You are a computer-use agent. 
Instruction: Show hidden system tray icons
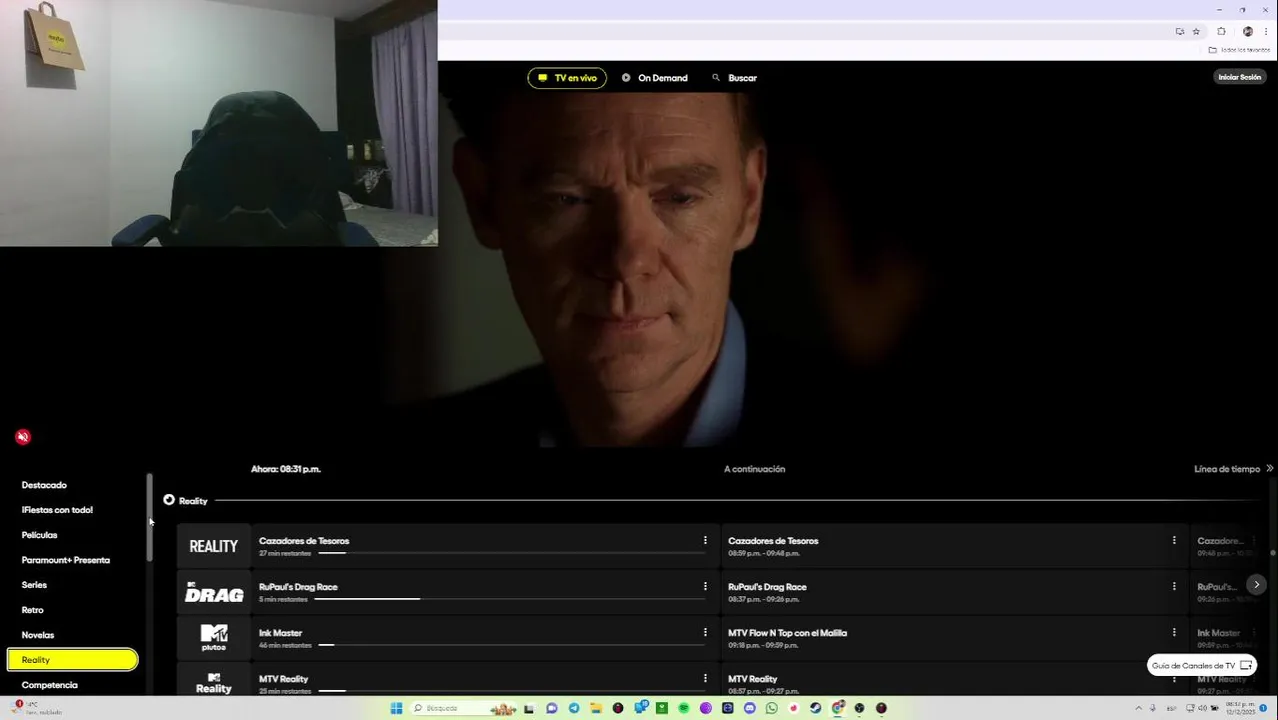click(x=1139, y=708)
